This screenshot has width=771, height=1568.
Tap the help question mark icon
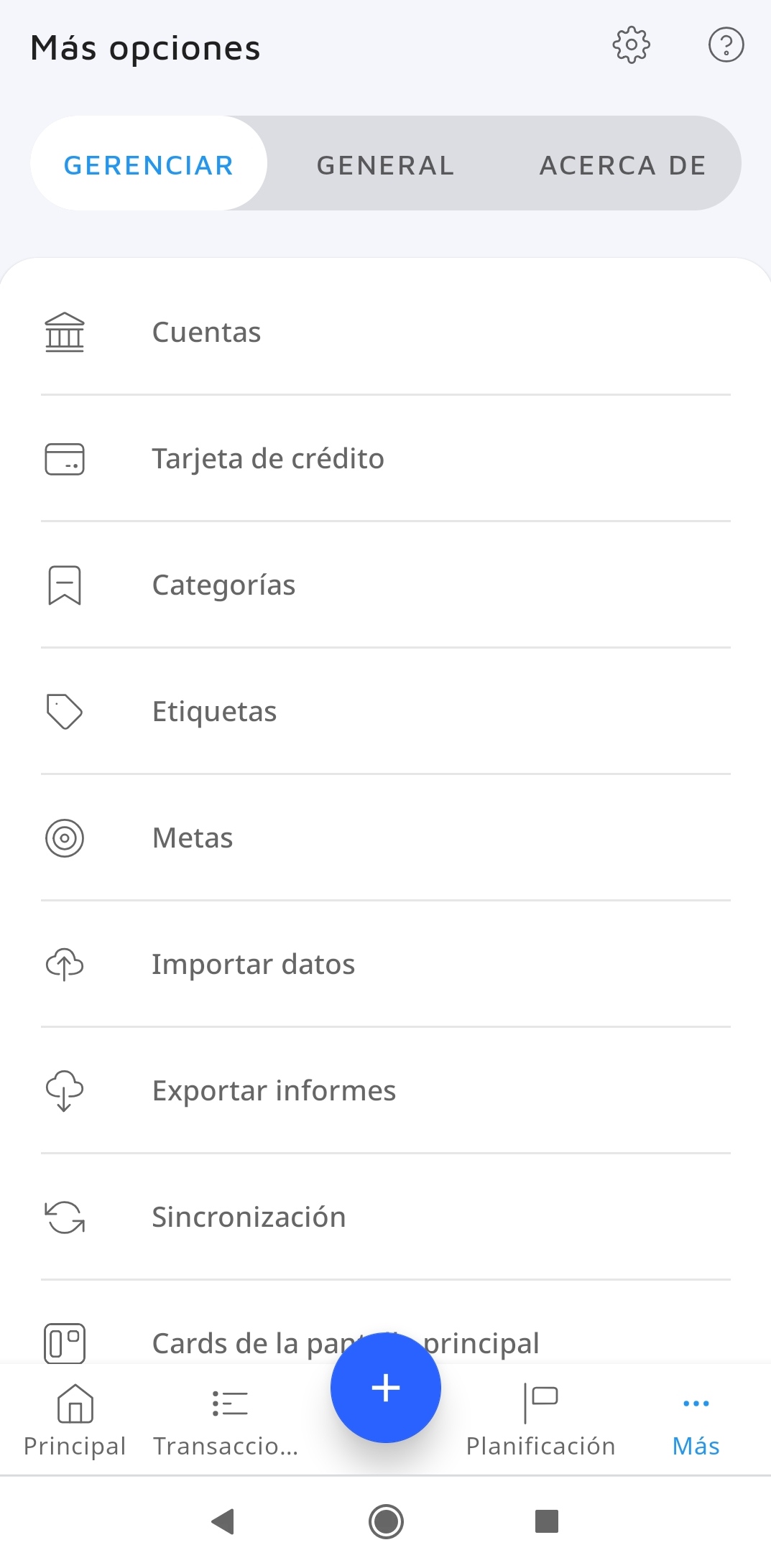coord(726,45)
